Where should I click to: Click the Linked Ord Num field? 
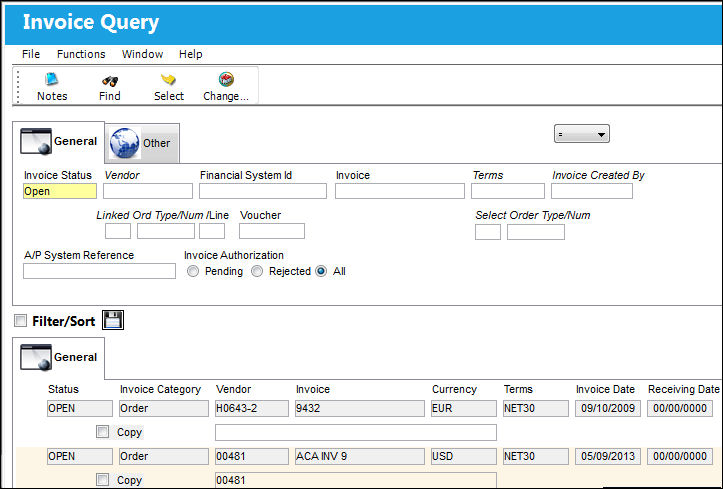(x=166, y=231)
